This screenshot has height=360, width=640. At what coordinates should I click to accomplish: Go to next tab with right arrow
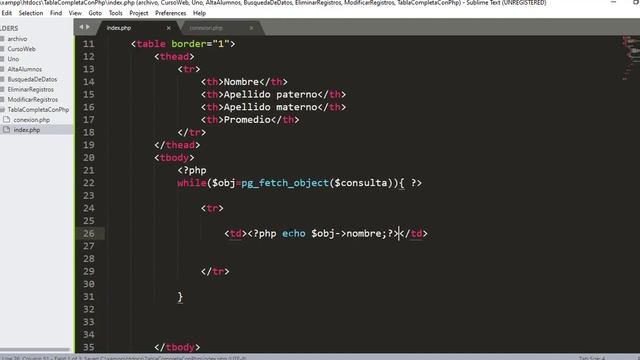88,27
